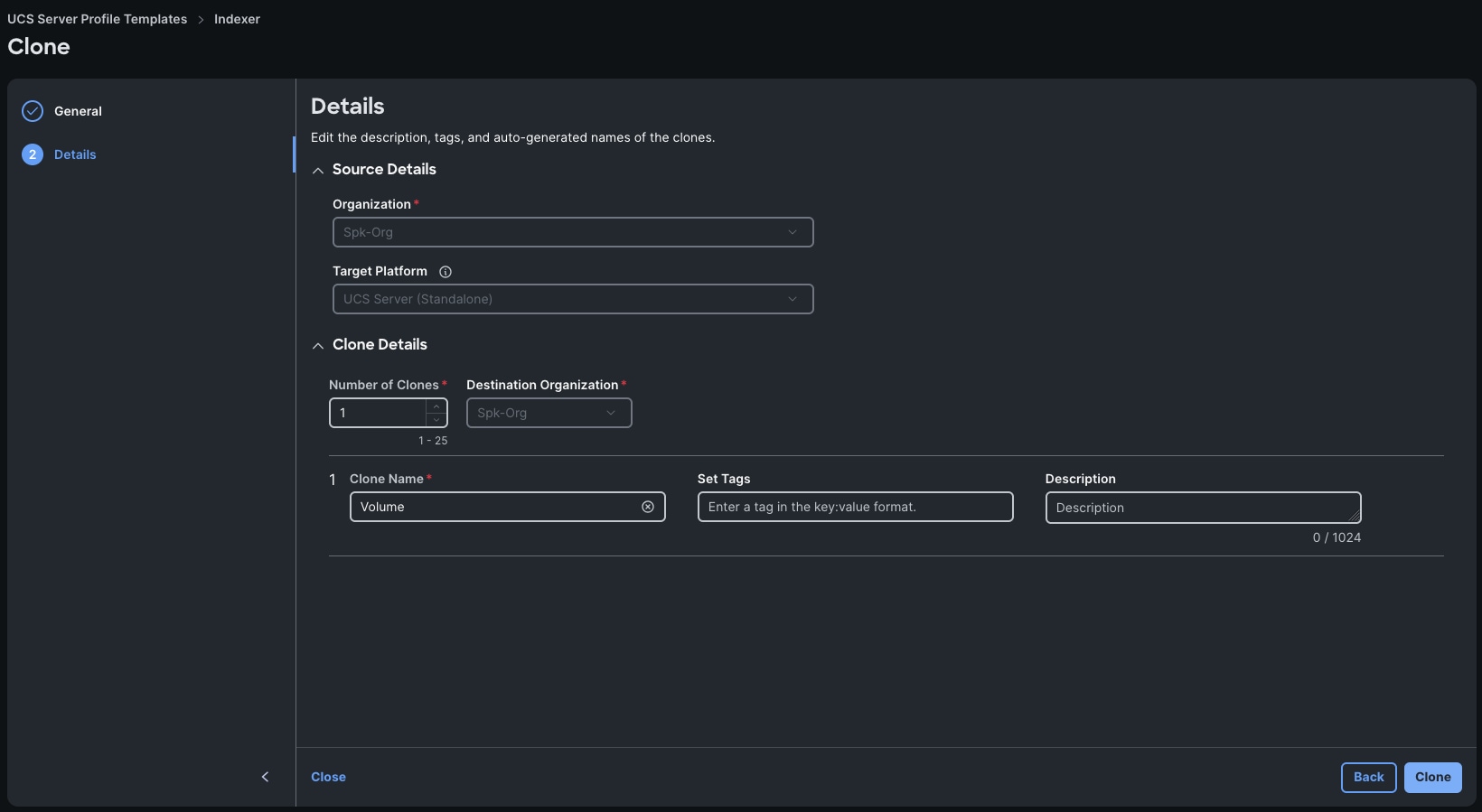Click the Description text area
The width and height of the screenshot is (1482, 812).
1203,508
